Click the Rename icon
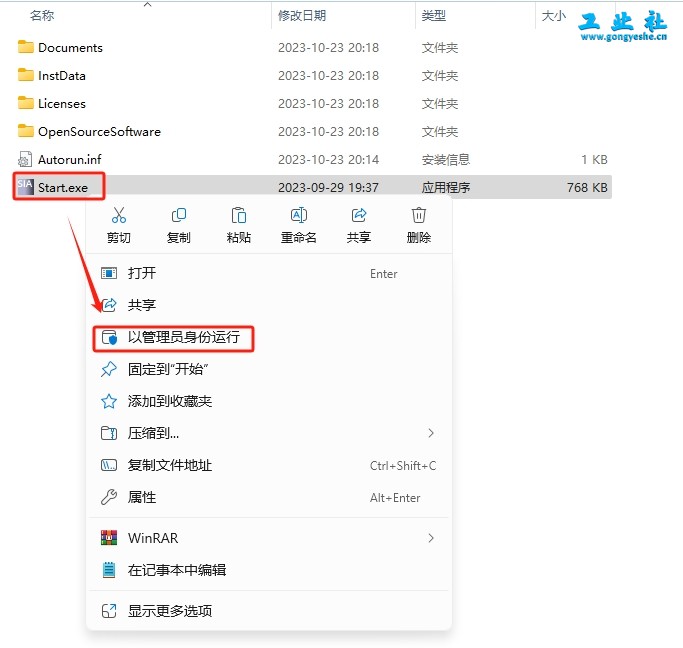683x648 pixels. pos(299,215)
